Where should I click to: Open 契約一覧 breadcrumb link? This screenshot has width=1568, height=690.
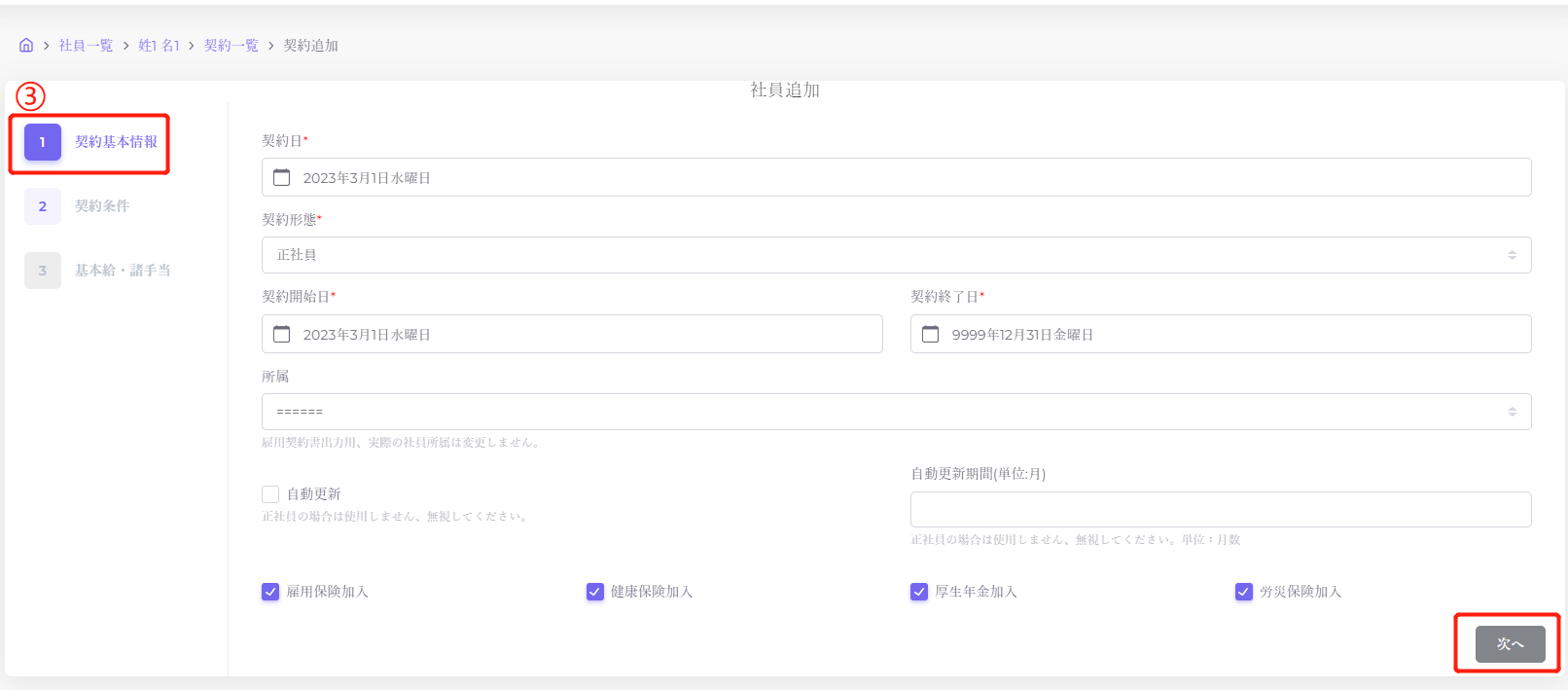[x=232, y=46]
